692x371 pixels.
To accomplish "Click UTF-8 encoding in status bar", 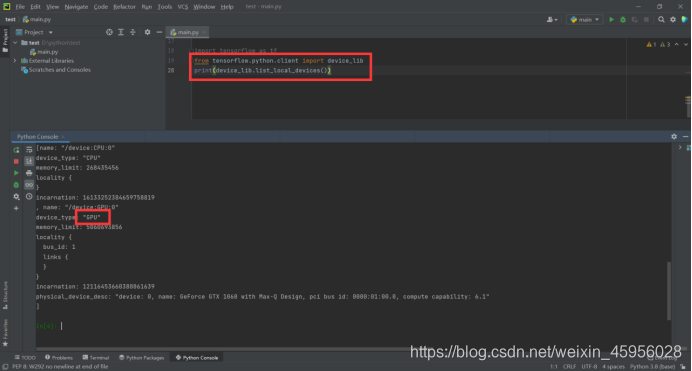I will coord(589,367).
